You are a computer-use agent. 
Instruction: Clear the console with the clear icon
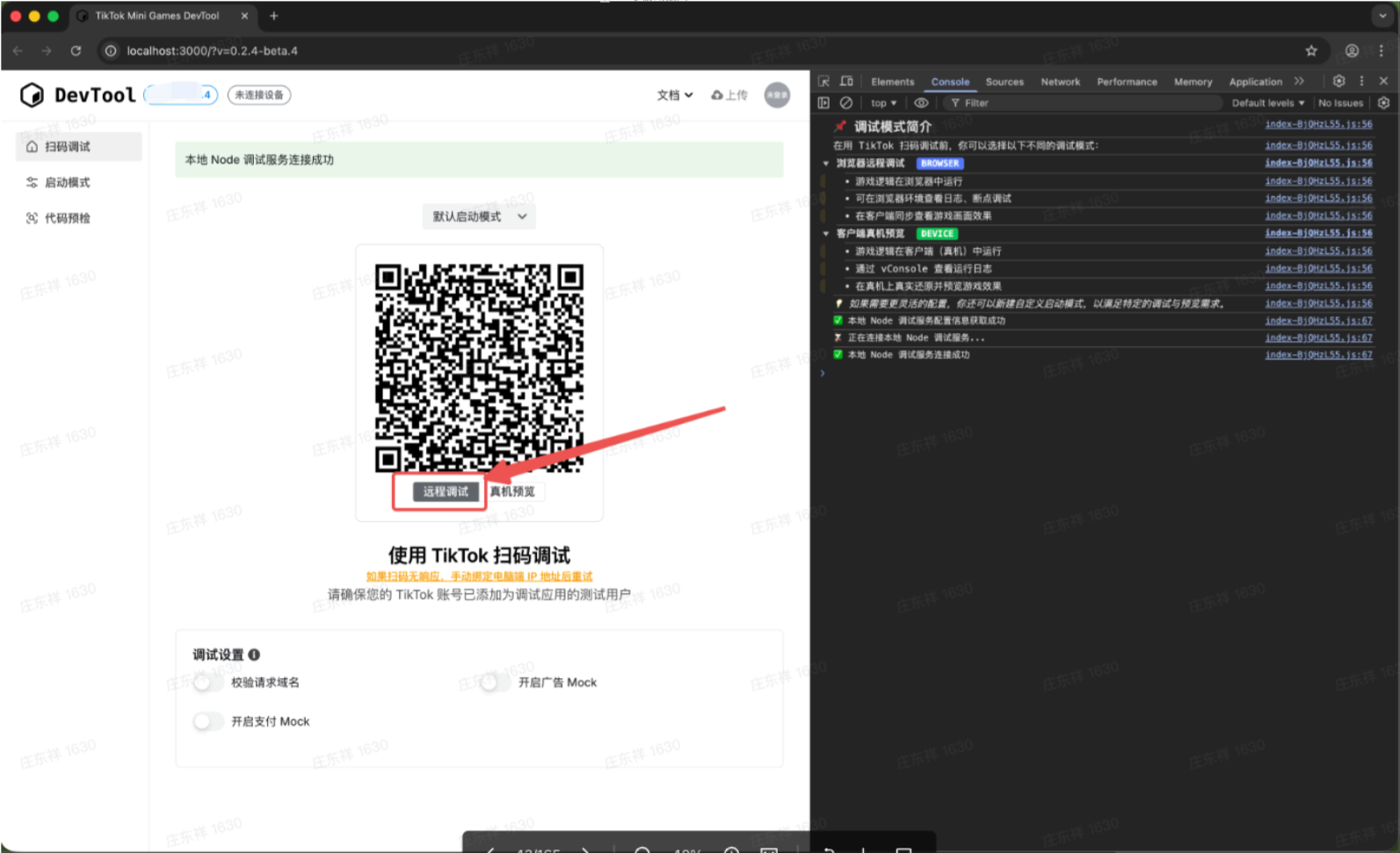point(846,103)
